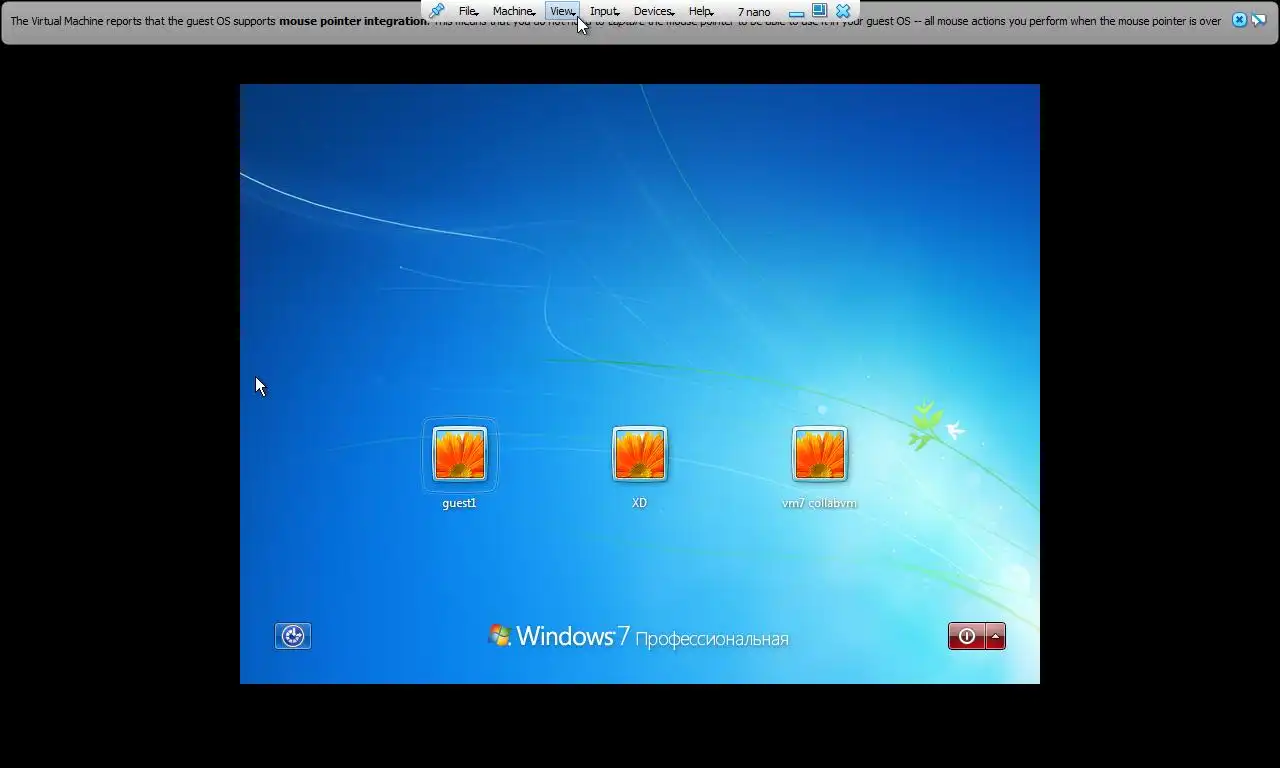Select the vm7 collabvm account picture
The height and width of the screenshot is (768, 1280).
coord(820,454)
